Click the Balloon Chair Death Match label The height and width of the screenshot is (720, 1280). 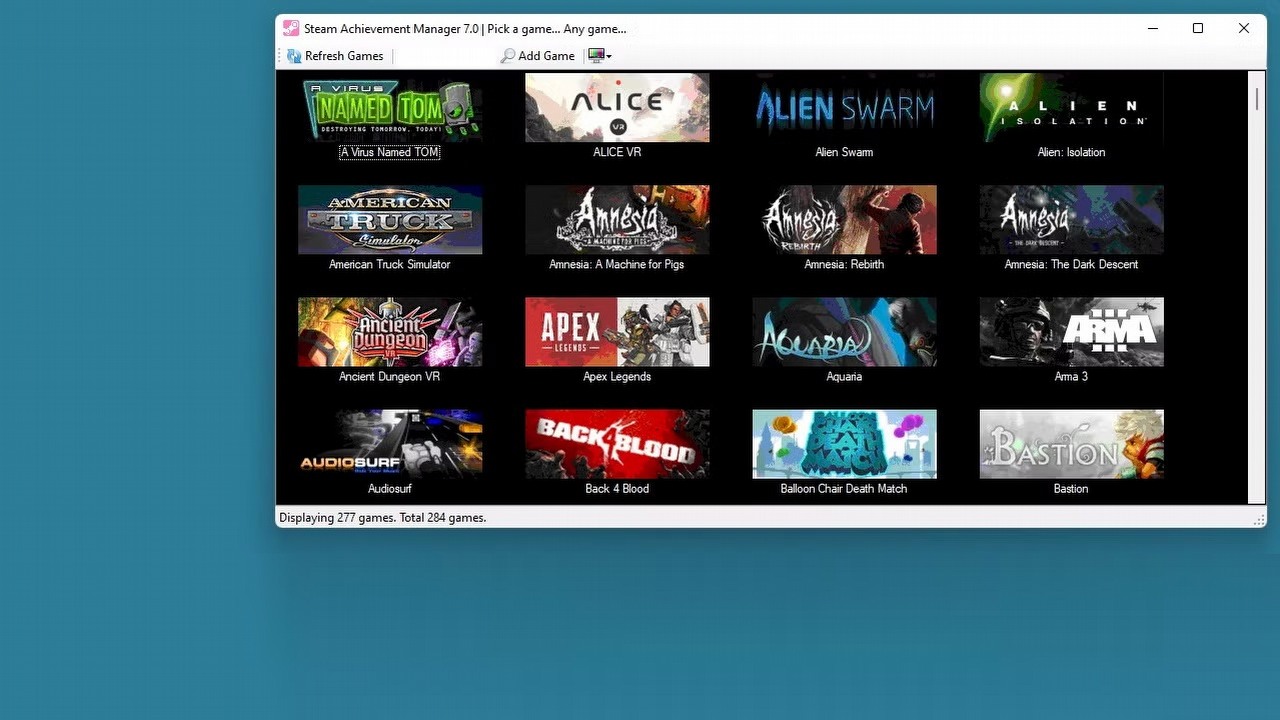pyautogui.click(x=844, y=489)
